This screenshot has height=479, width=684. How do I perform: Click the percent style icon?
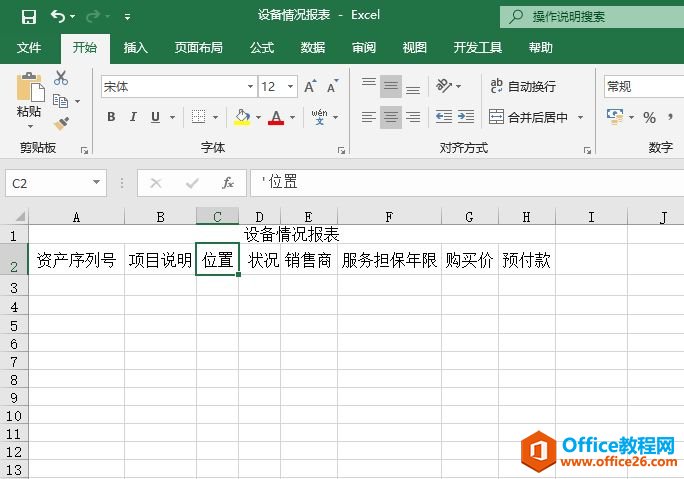[650, 117]
